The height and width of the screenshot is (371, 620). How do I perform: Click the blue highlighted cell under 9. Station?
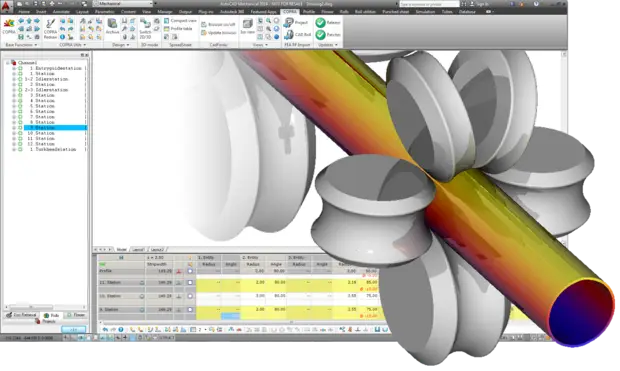coord(231,316)
